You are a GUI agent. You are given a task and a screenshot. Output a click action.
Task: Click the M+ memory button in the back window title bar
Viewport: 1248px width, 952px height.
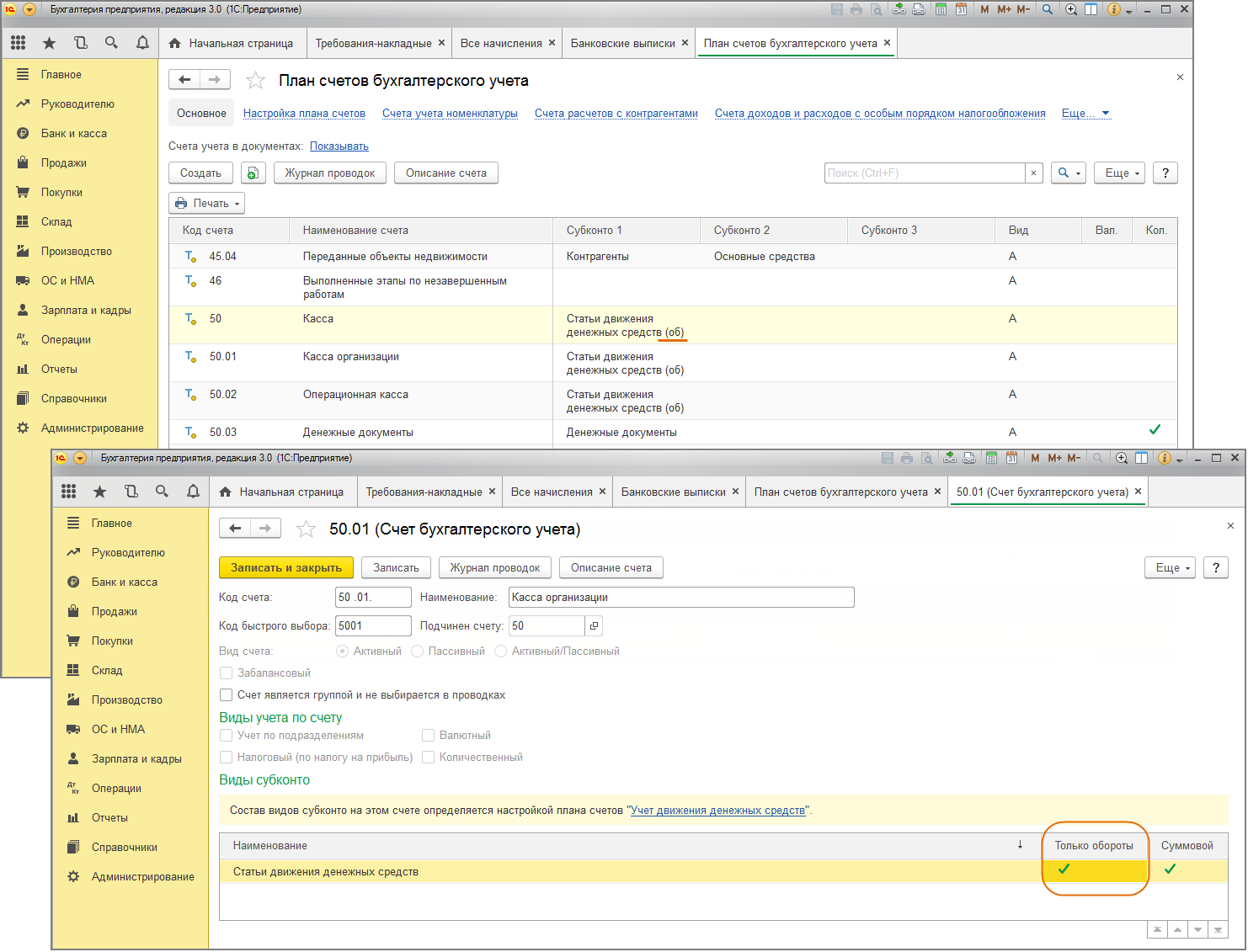pos(1004,9)
